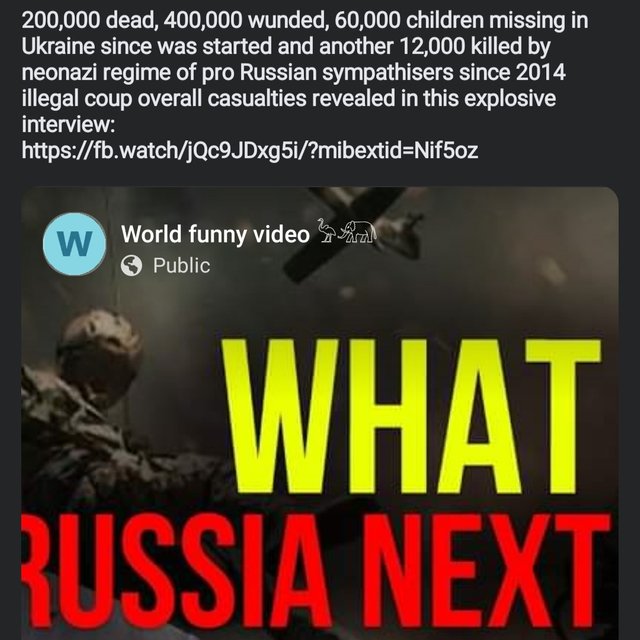Click the round W profile avatar

74,244
